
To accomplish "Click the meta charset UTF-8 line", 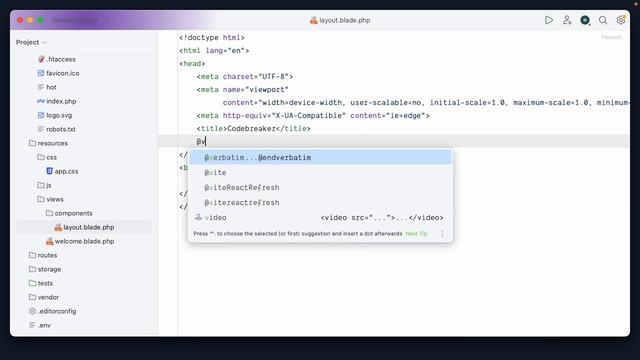I will (244, 76).
